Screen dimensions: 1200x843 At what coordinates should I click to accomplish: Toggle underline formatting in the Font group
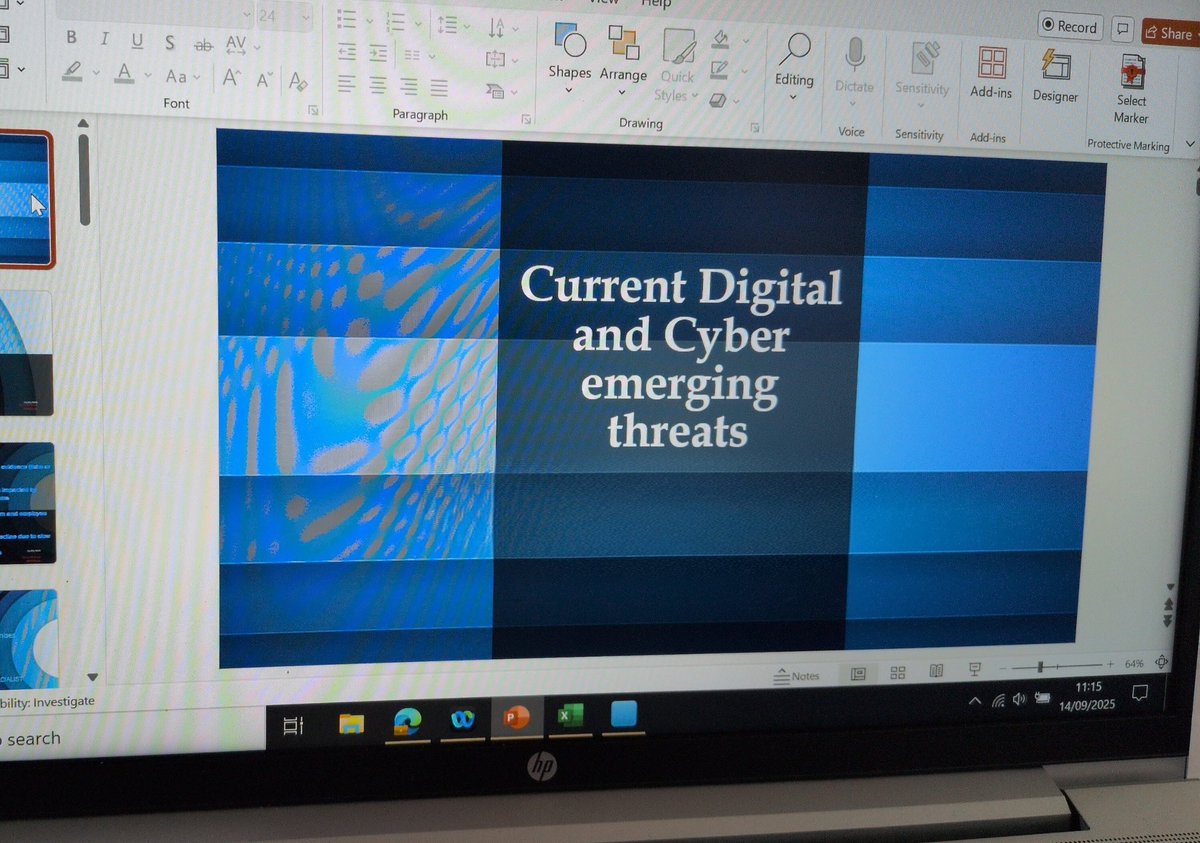[x=137, y=40]
